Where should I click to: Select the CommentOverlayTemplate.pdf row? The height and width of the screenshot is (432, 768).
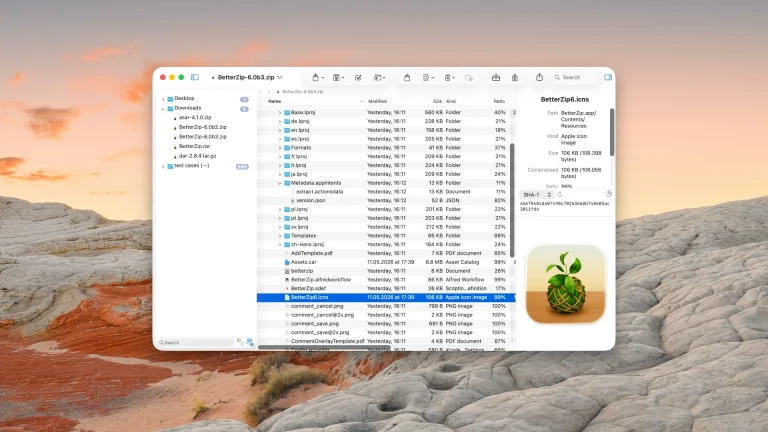click(x=386, y=341)
